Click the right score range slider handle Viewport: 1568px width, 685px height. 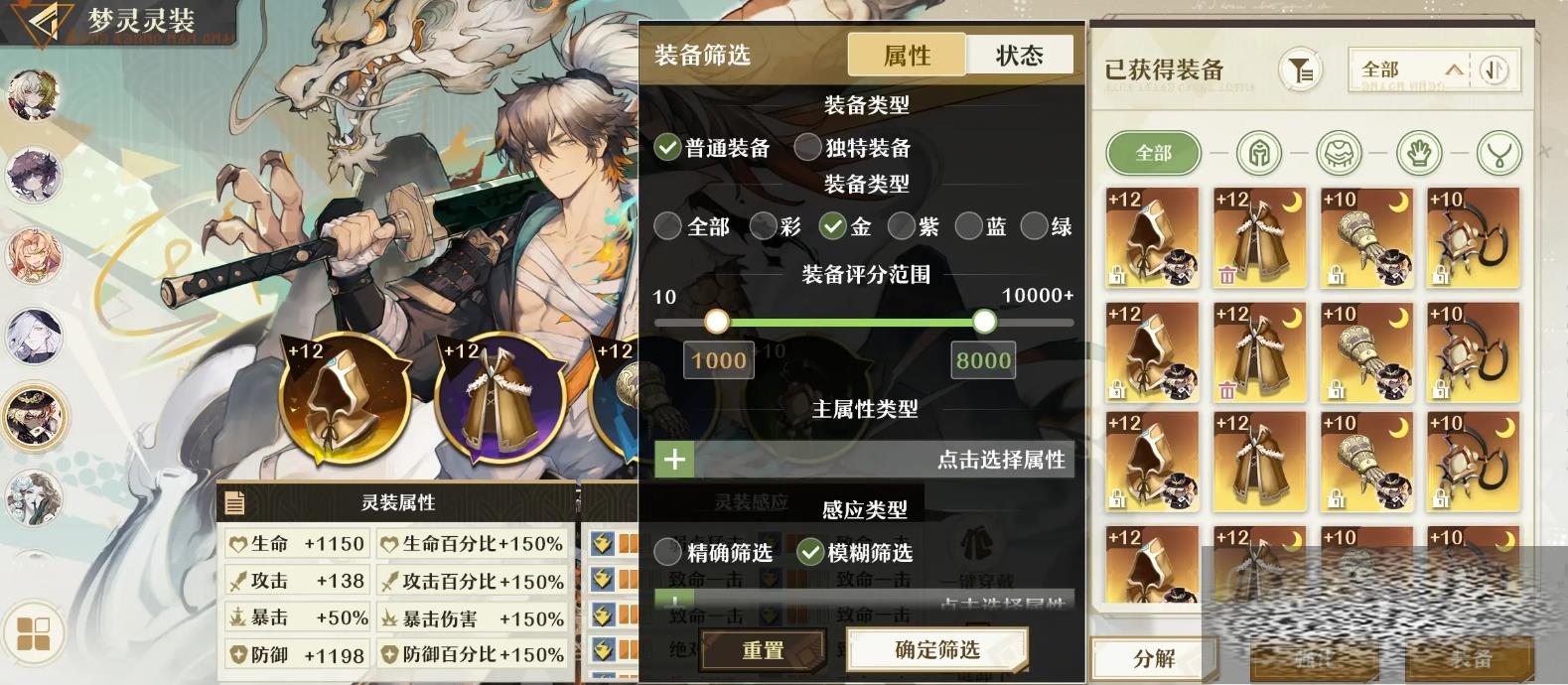click(x=984, y=322)
